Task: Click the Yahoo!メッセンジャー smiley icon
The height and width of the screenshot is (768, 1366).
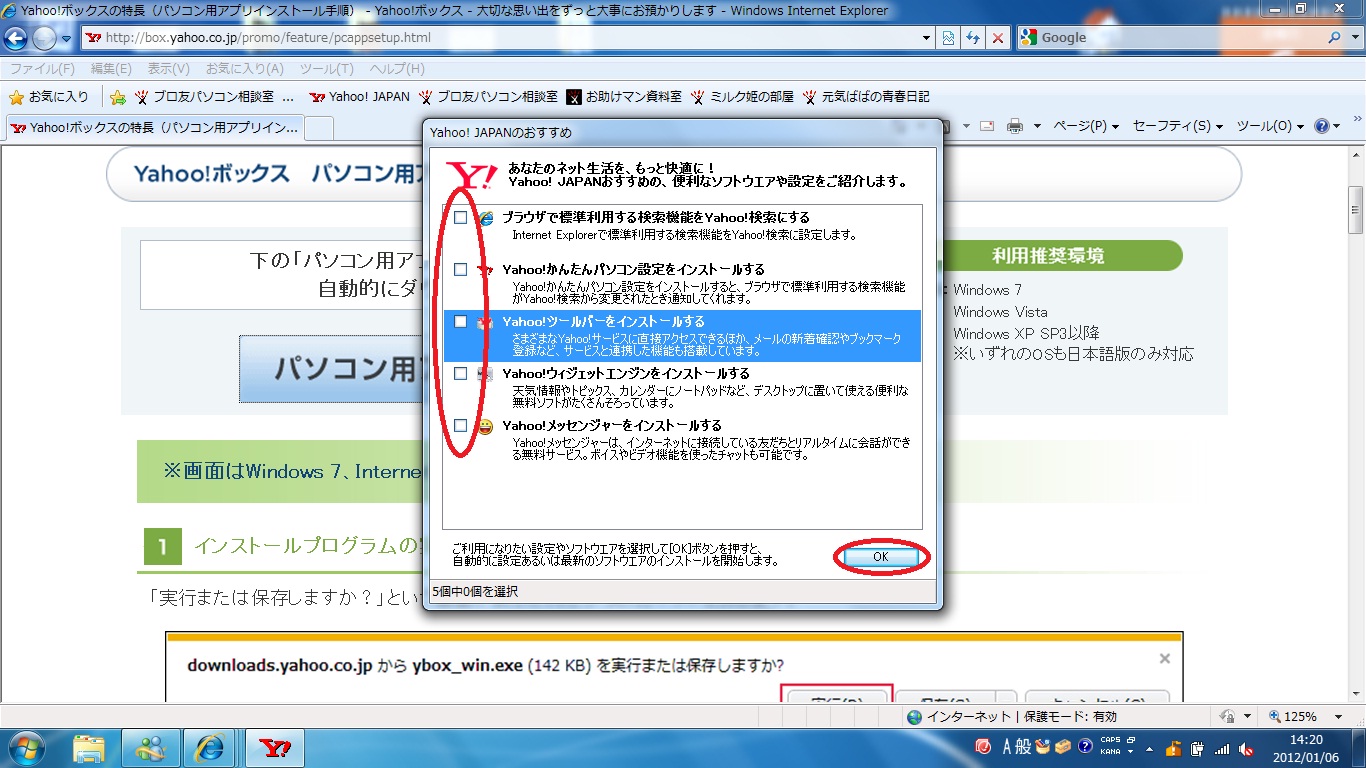Action: coord(486,427)
